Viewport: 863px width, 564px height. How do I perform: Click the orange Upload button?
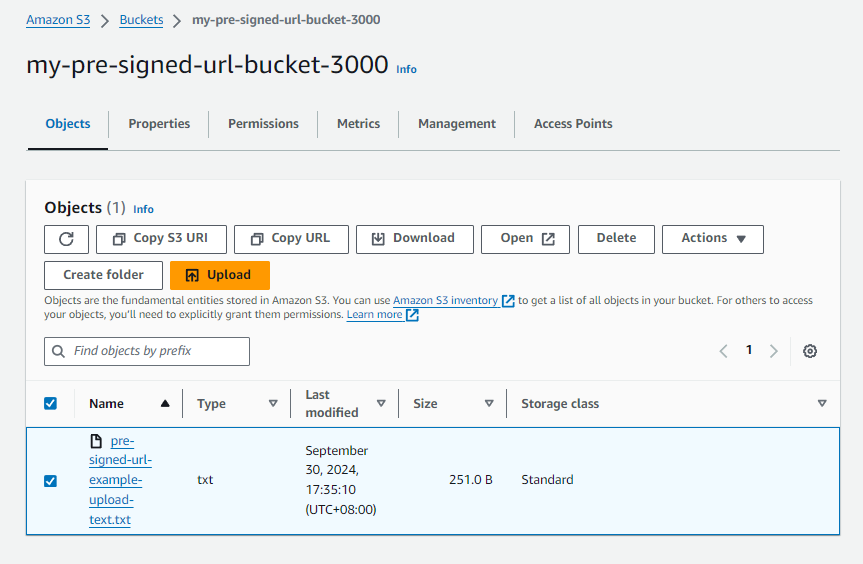(219, 275)
